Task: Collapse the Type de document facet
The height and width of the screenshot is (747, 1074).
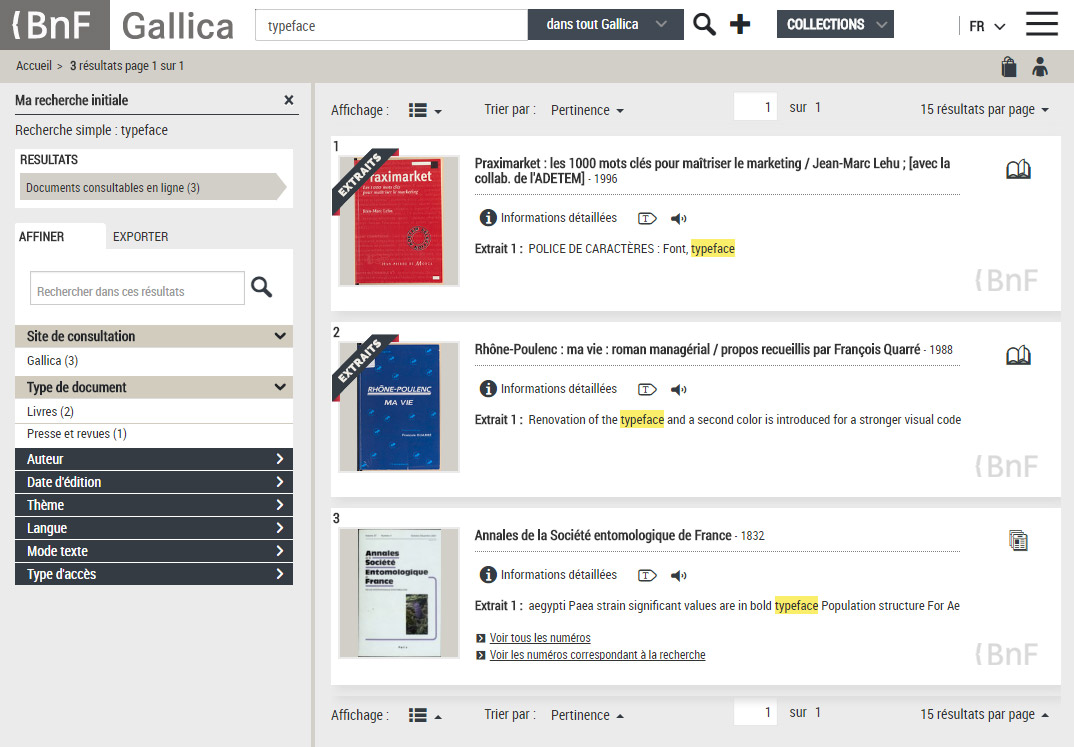Action: point(153,388)
